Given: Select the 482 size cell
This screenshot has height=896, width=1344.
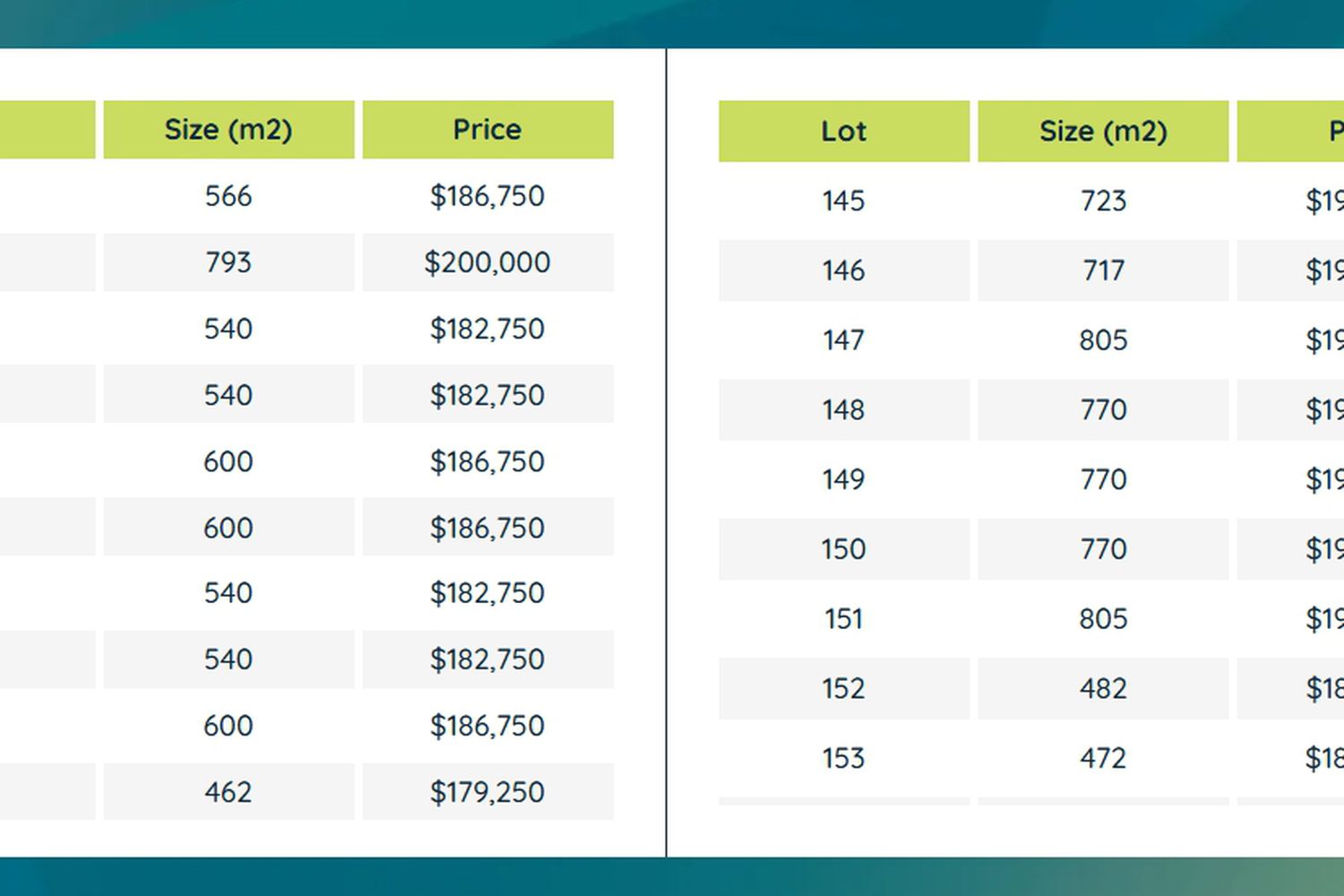Looking at the screenshot, I should click(x=1103, y=689).
